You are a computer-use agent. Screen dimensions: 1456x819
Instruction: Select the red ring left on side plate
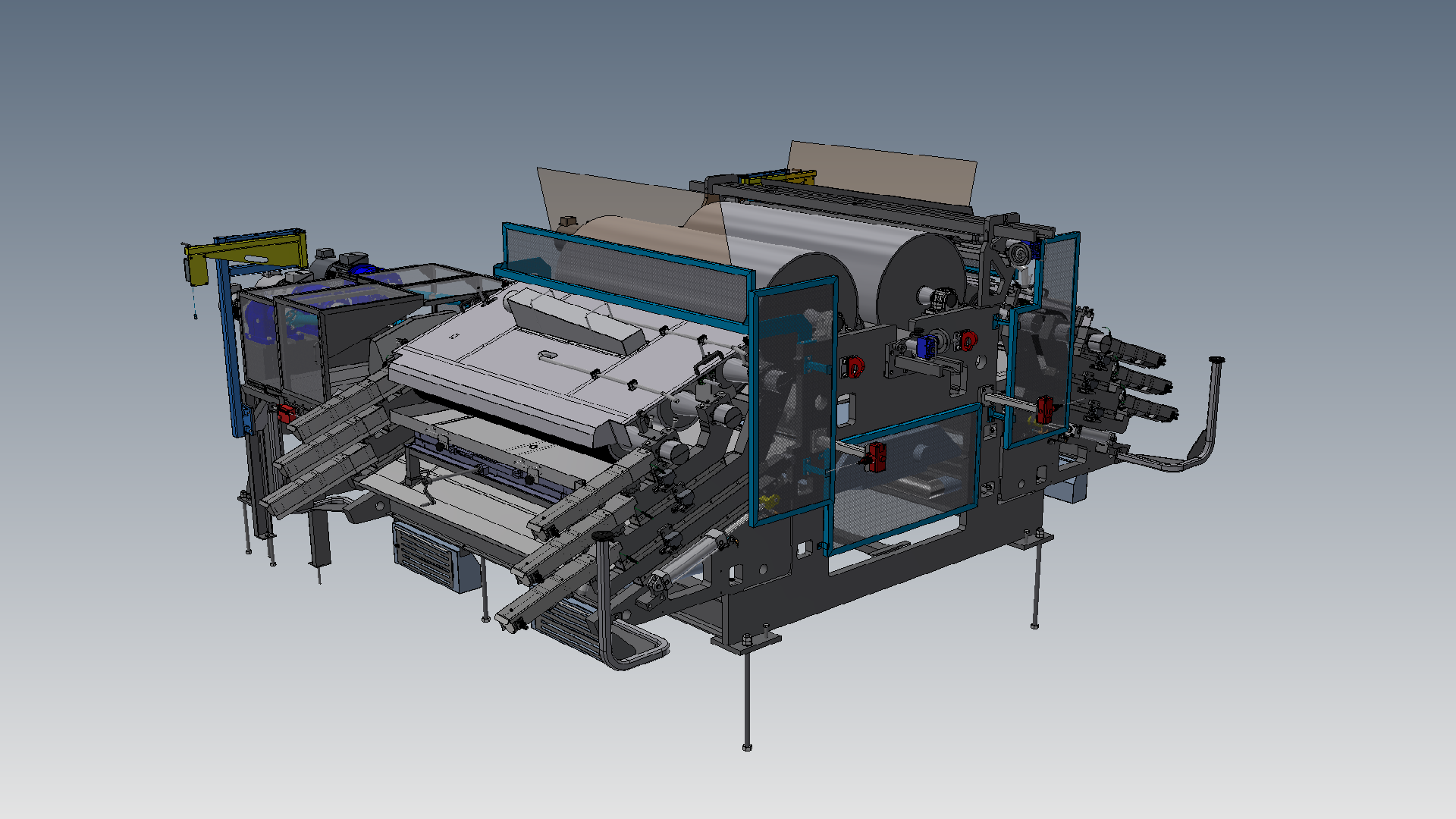[x=853, y=367]
